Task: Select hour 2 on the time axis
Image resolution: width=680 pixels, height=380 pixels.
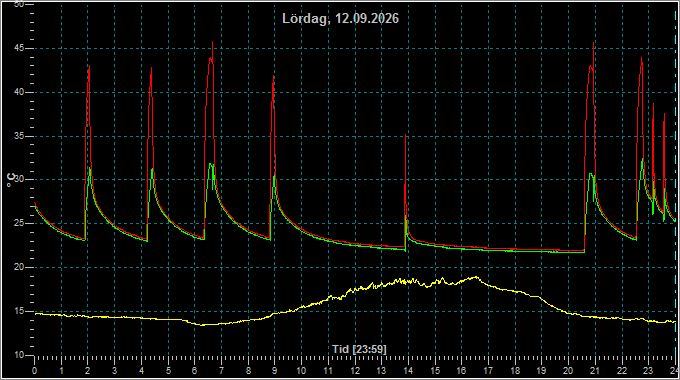Action: coord(88,371)
